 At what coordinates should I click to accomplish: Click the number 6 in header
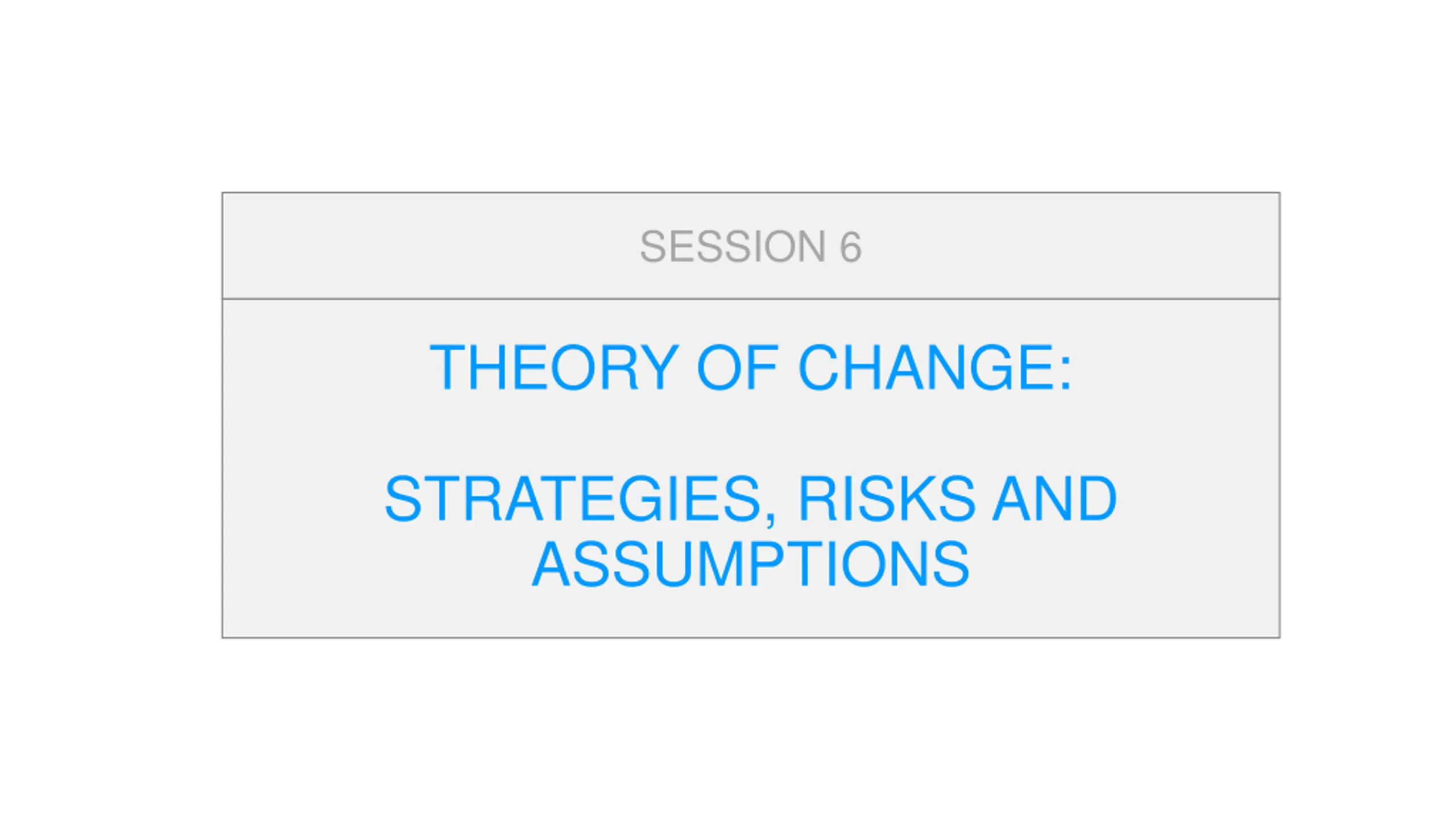pos(851,247)
